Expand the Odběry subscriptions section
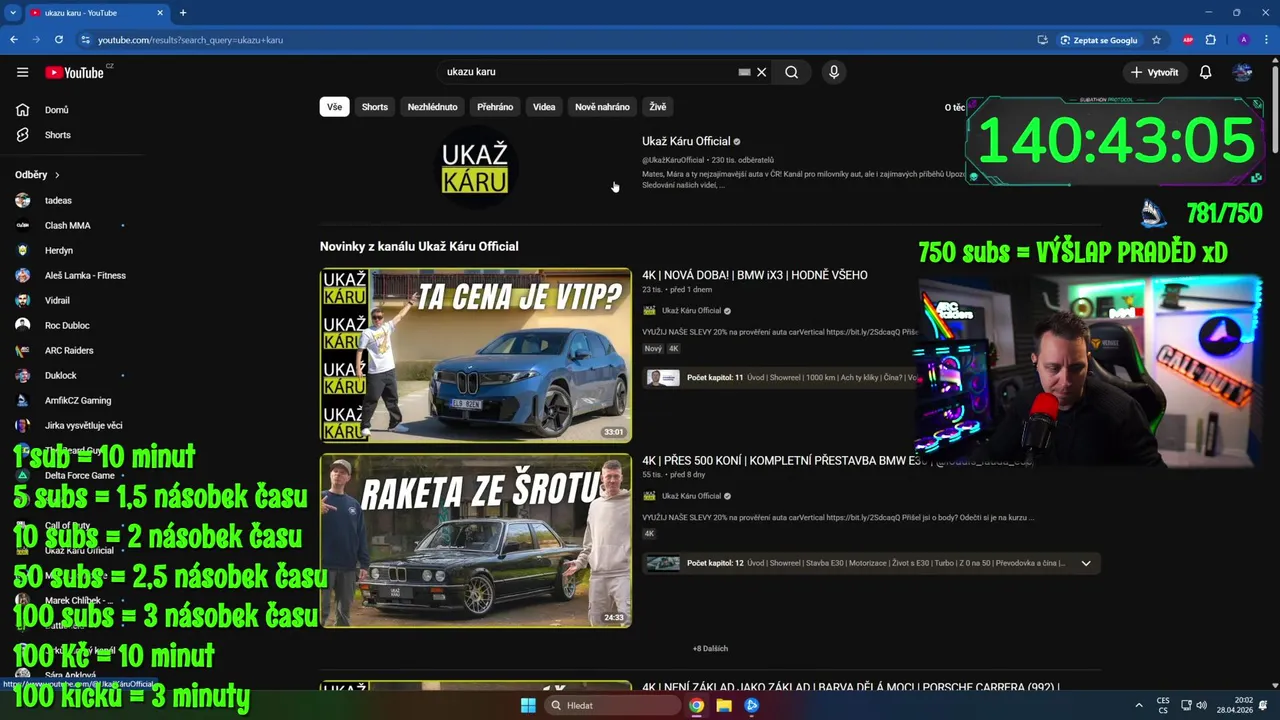Viewport: 1280px width, 720px height. [37, 175]
